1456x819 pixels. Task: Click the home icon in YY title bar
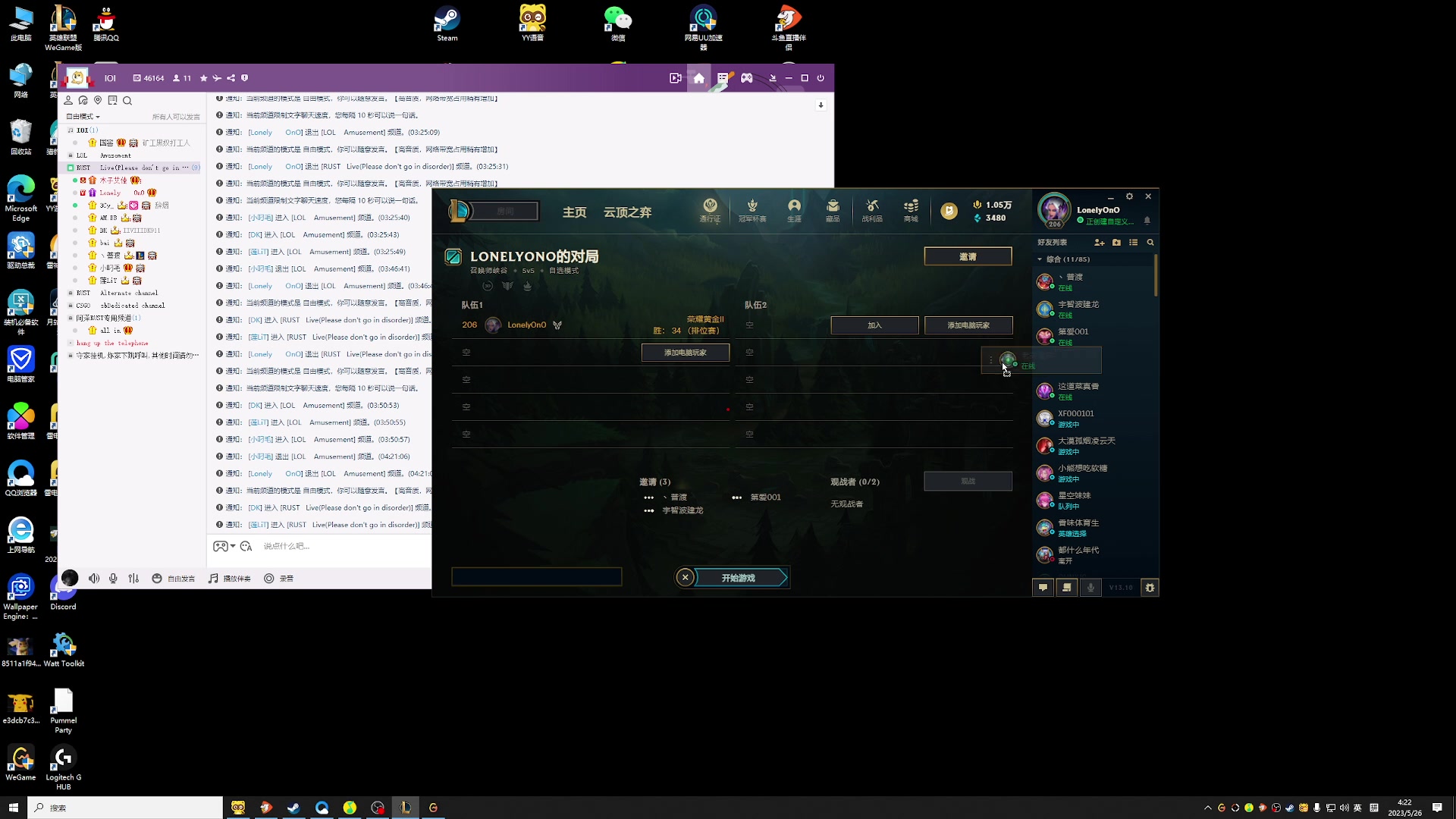[698, 78]
